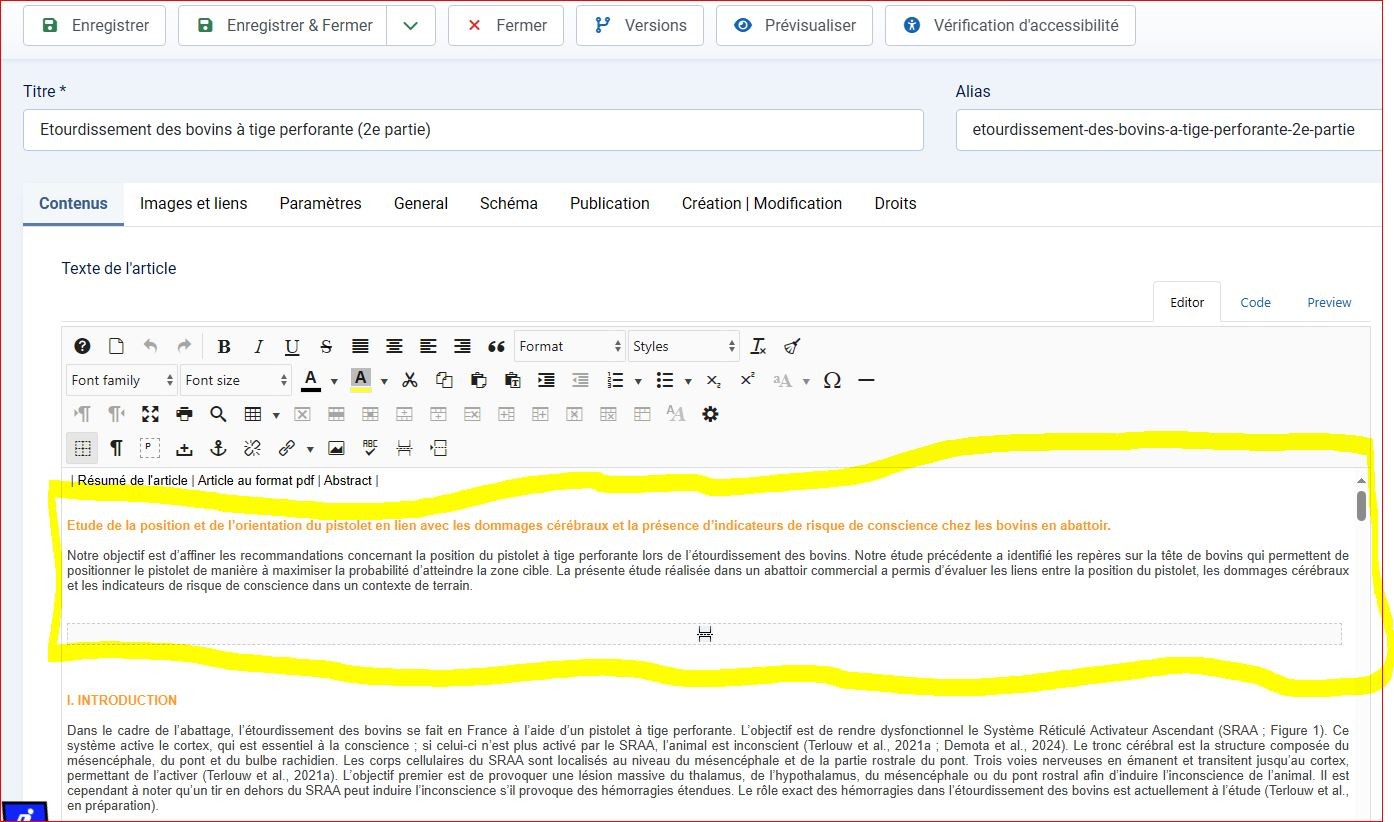1394x822 pixels.
Task: Toggle visual blocks grid display
Action: 83,448
